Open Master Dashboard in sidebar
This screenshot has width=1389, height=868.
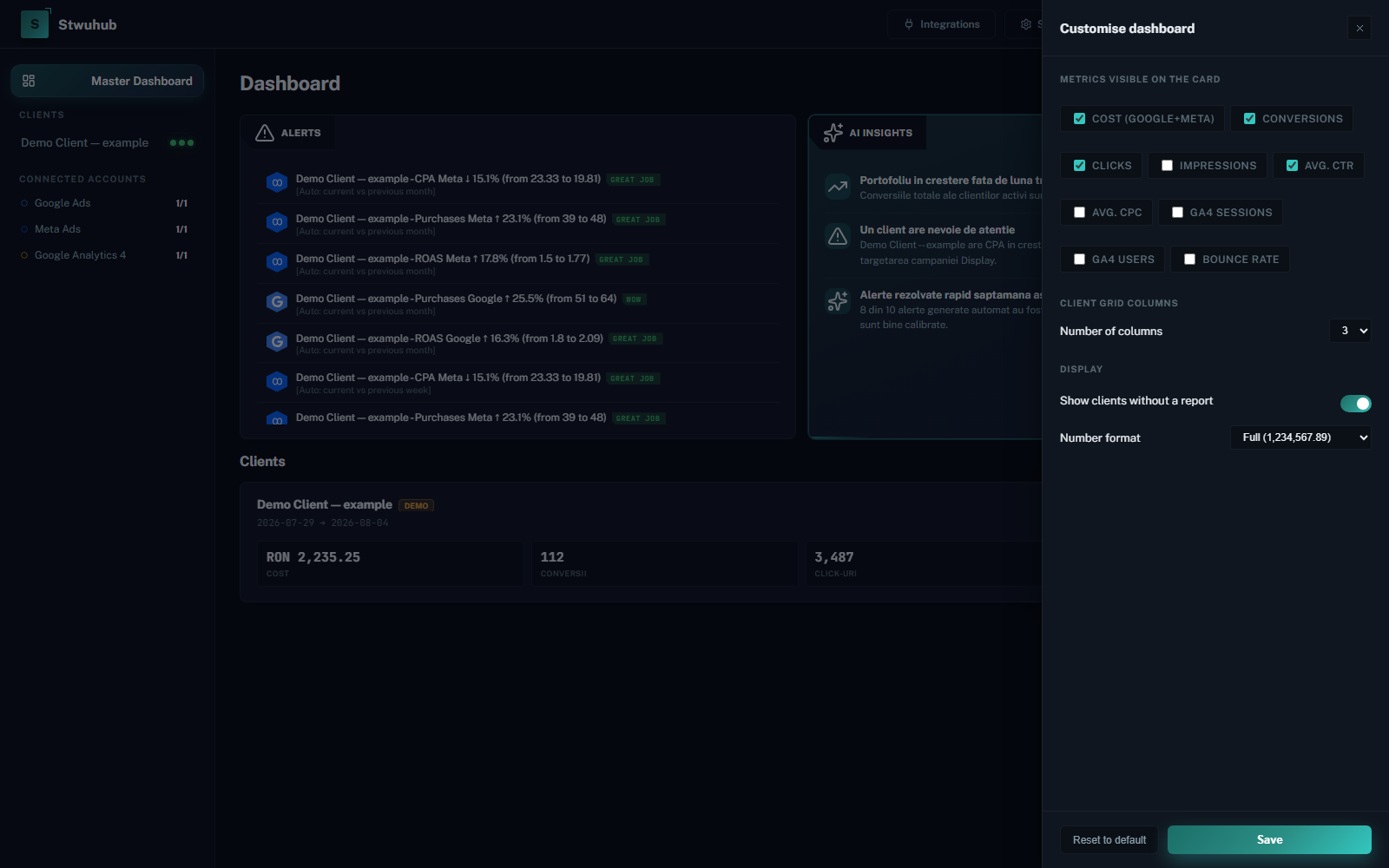pos(107,81)
